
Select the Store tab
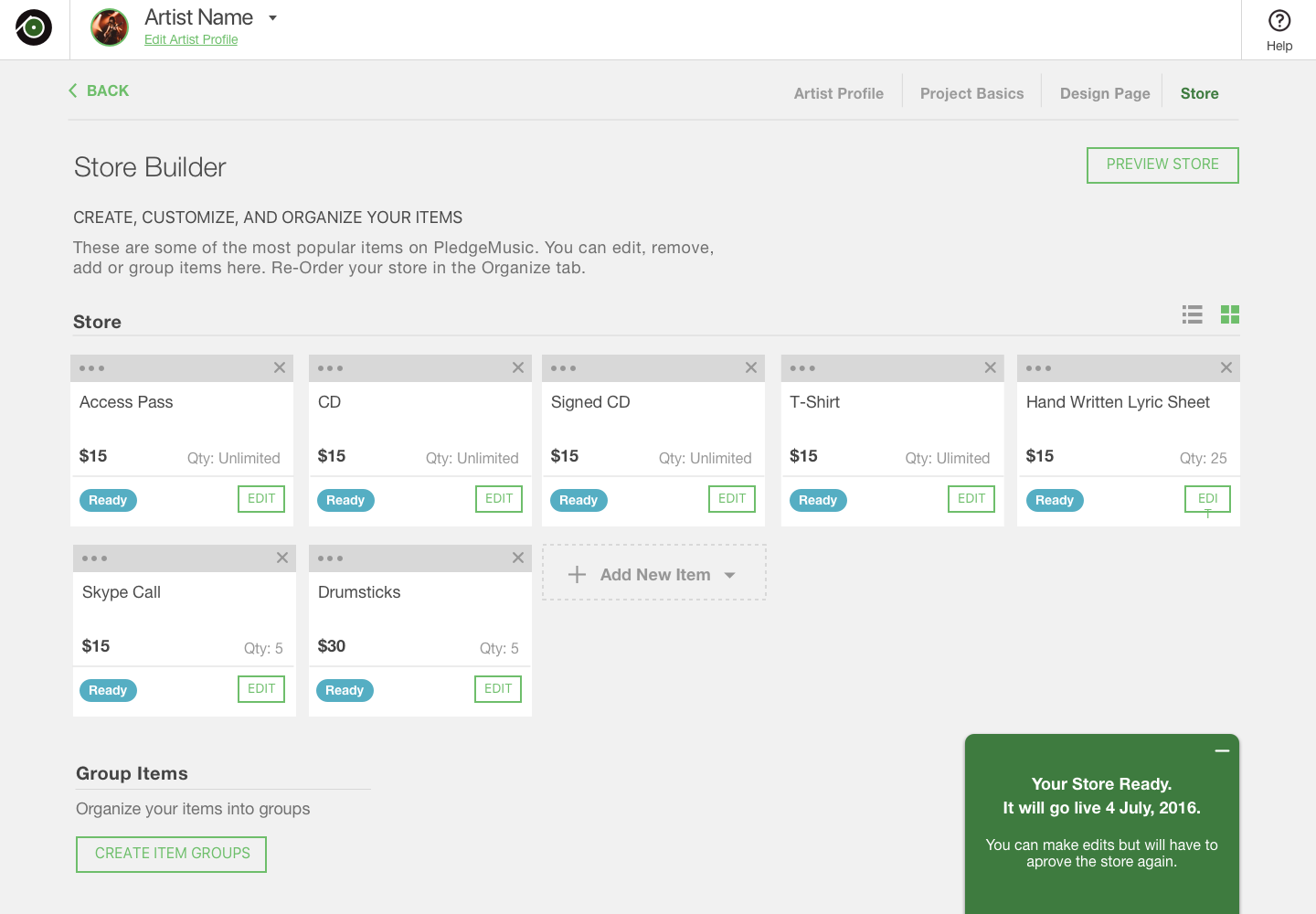[1199, 93]
